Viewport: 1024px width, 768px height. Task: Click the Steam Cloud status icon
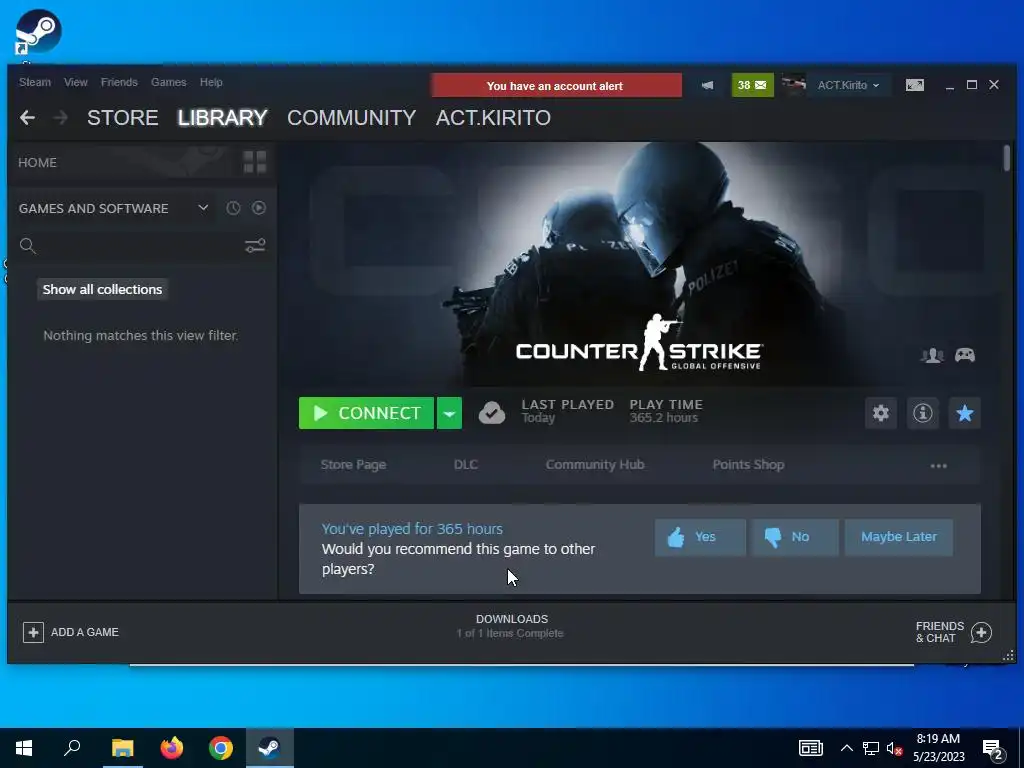coord(492,413)
